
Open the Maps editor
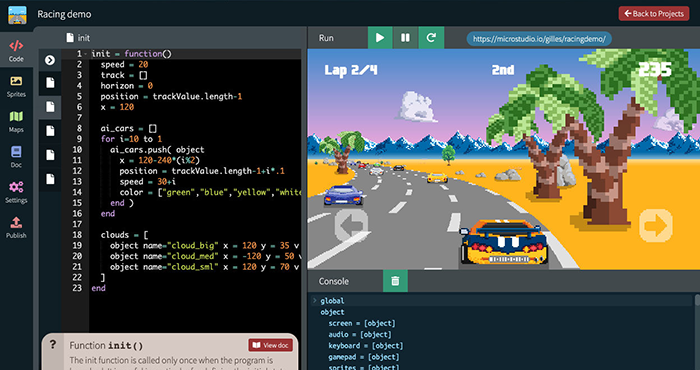(16, 121)
